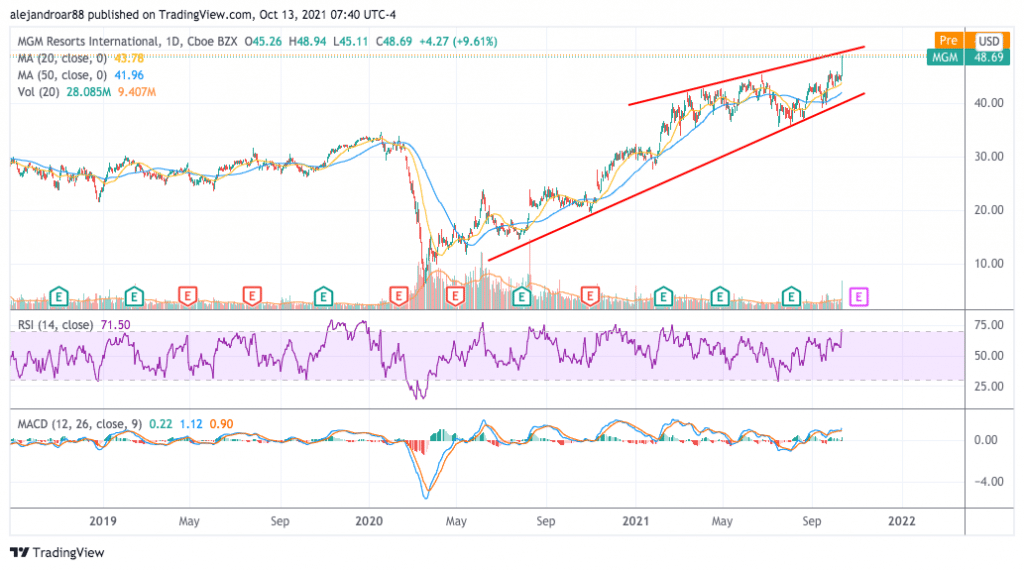Click the MACD line value 1.12

click(191, 424)
